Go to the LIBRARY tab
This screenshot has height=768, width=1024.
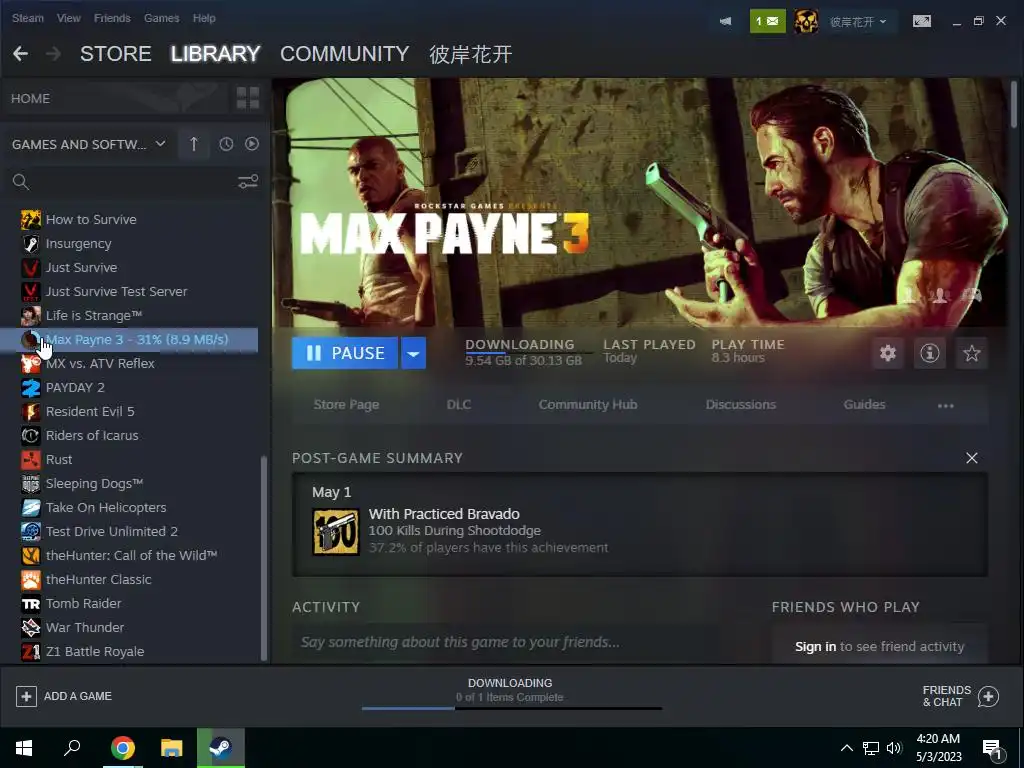[x=216, y=54]
